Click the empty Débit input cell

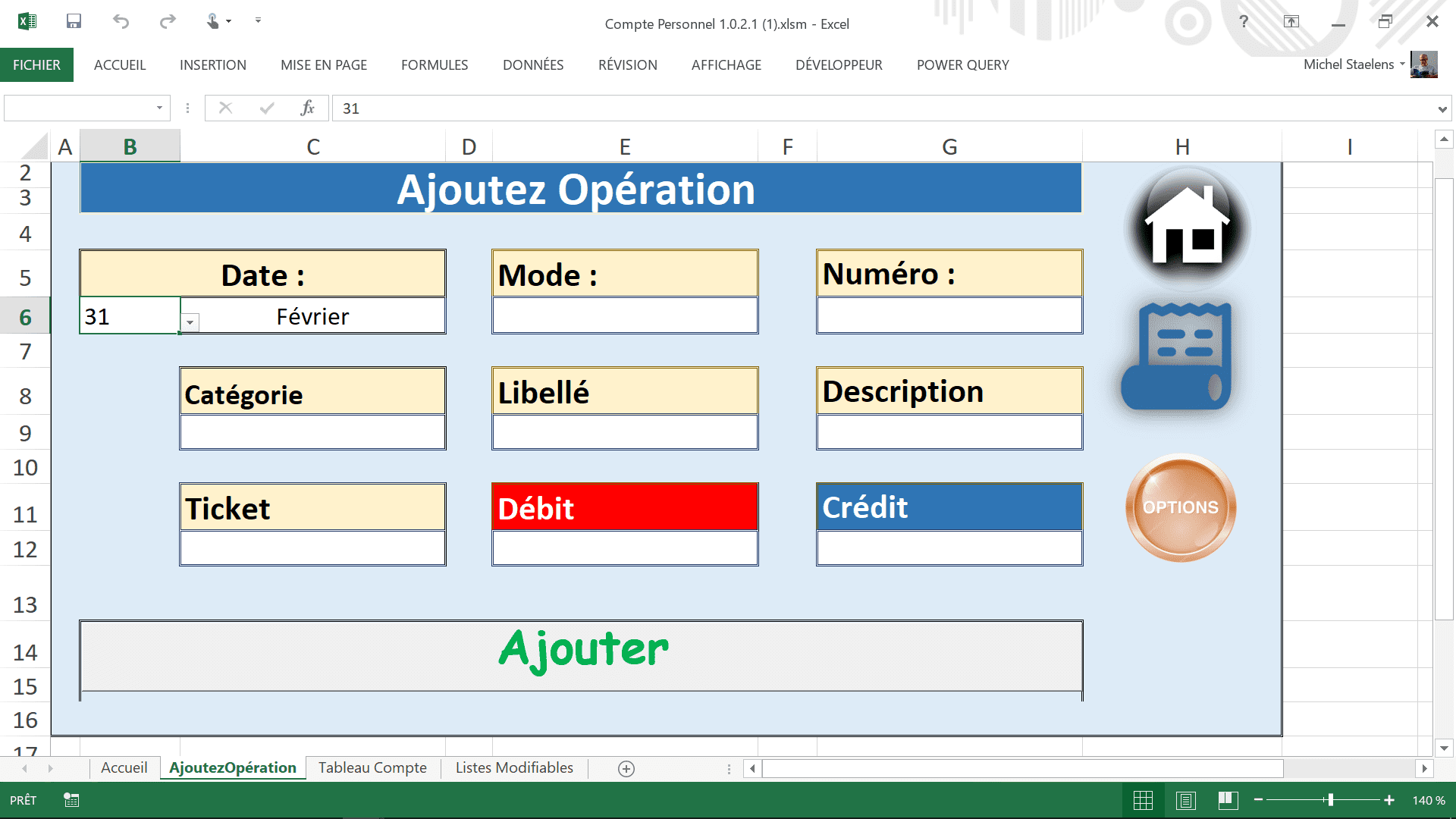pyautogui.click(x=625, y=548)
